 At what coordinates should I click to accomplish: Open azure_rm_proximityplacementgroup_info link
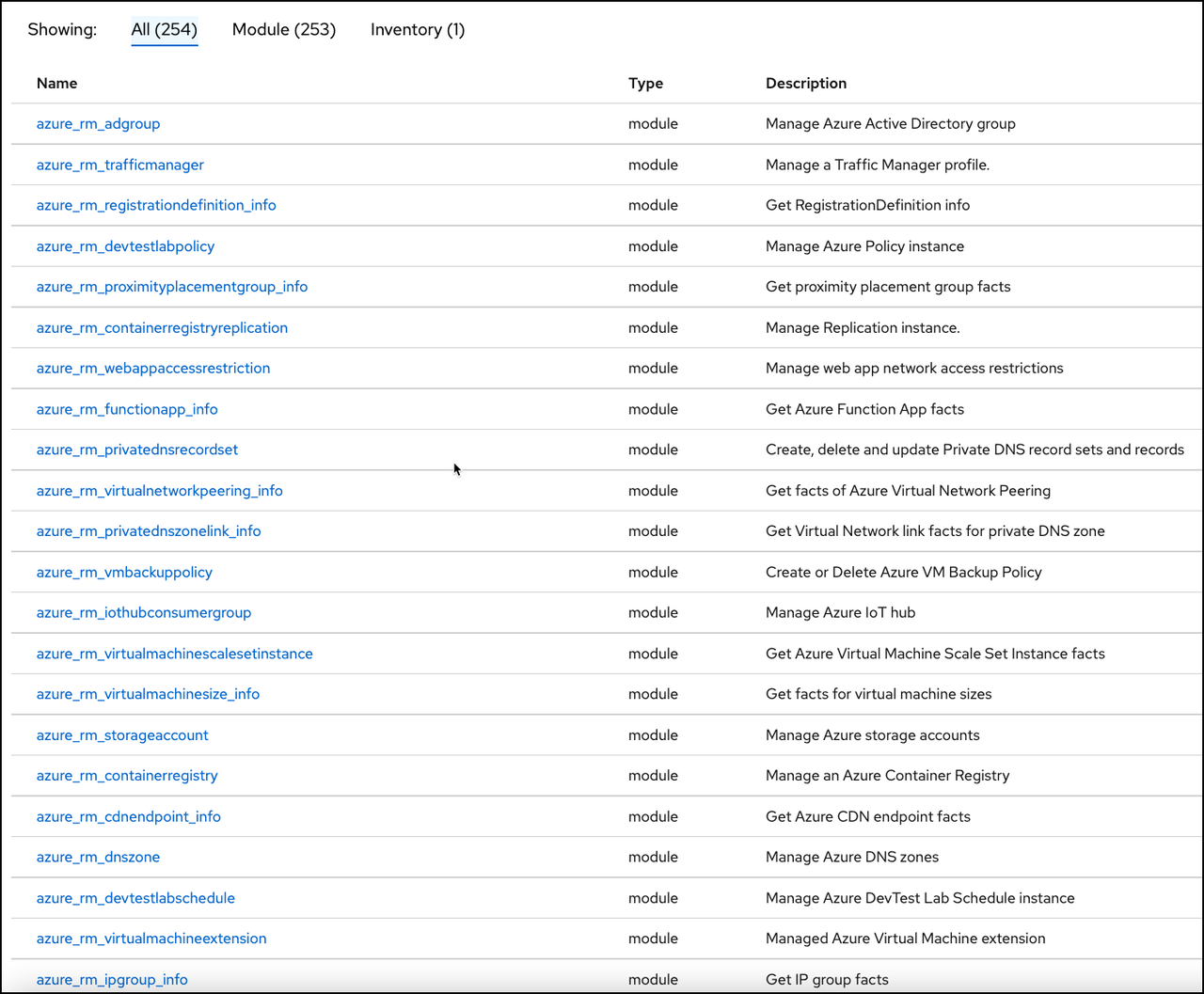(171, 286)
